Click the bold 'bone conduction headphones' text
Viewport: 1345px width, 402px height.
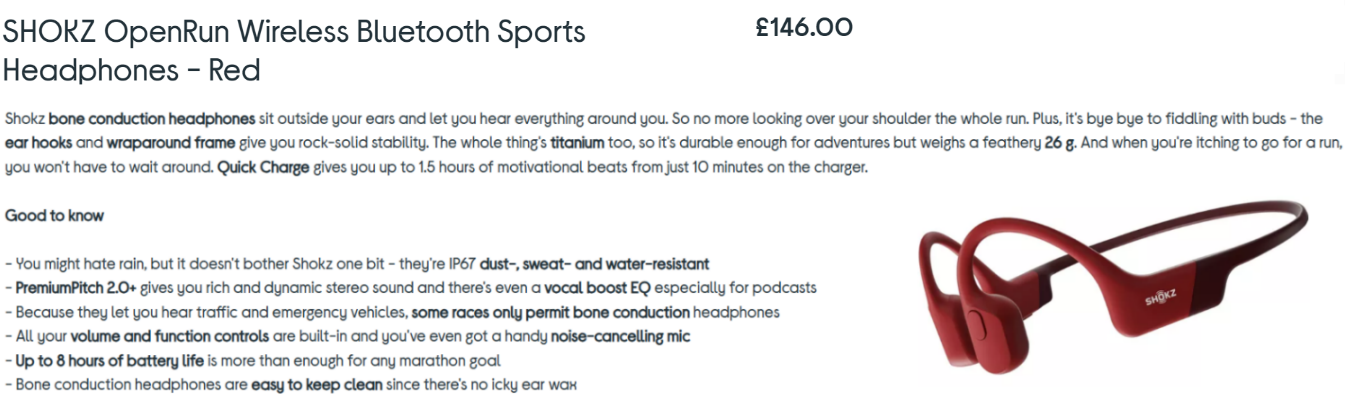152,118
